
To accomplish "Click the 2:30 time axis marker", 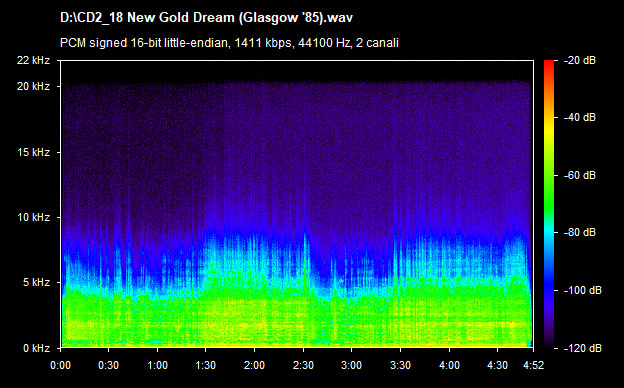I will 303,365.
